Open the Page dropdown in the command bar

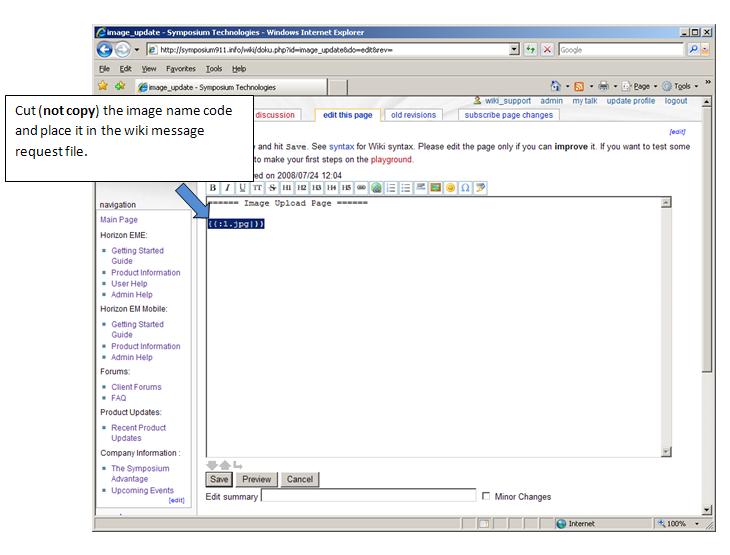(x=643, y=86)
